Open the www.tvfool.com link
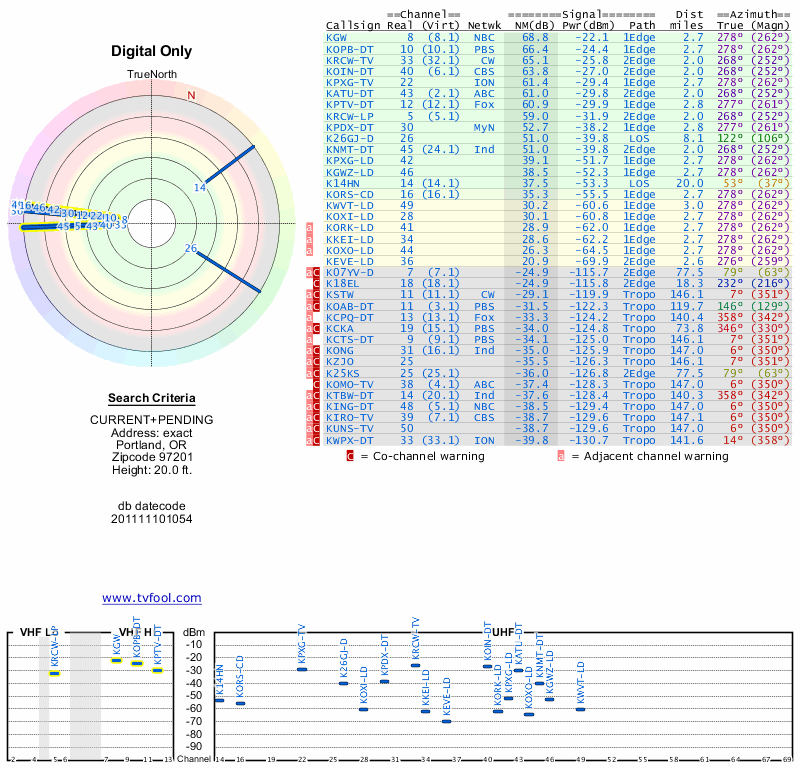Screen dimensions: 800x768 (151, 598)
